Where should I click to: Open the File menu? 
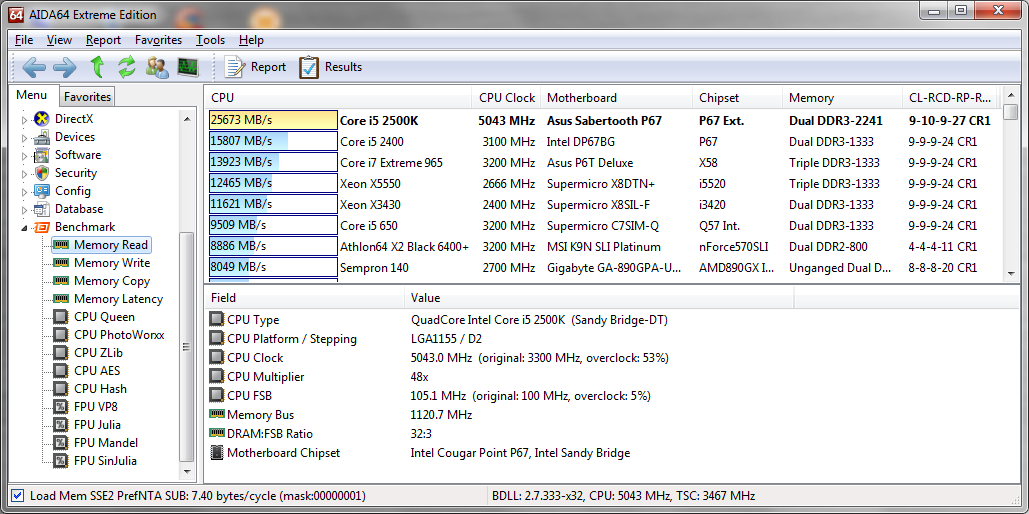click(x=24, y=40)
